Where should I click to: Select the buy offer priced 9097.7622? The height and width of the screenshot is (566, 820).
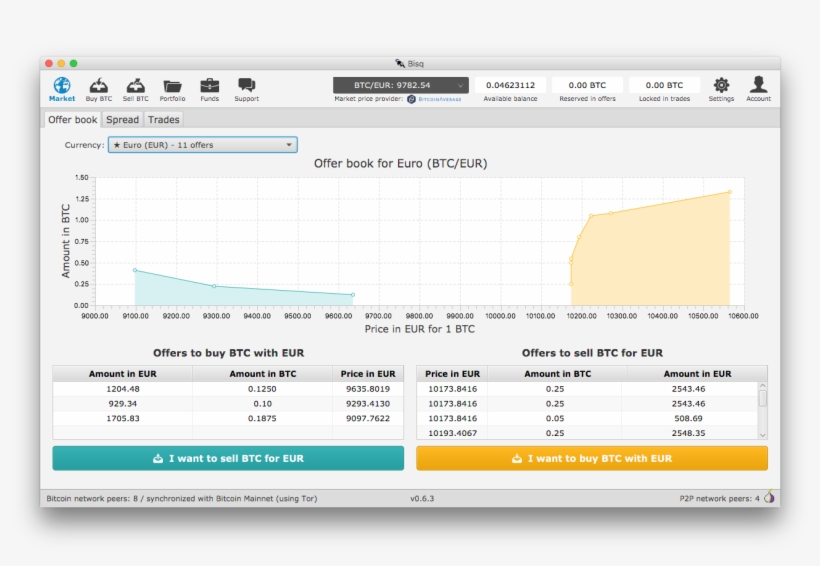click(x=368, y=418)
